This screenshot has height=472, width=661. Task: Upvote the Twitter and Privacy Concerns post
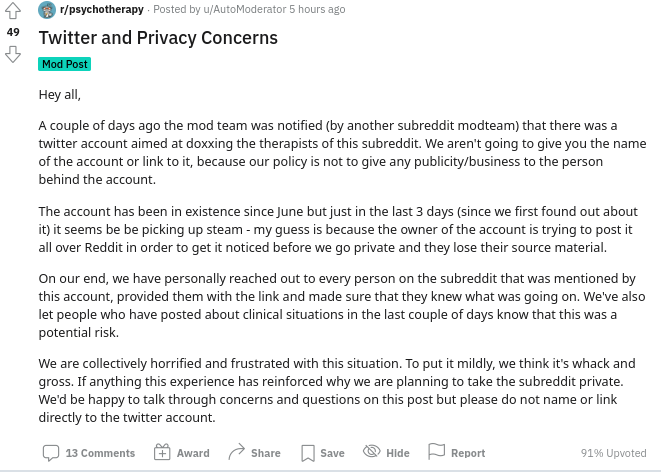pos(13,11)
